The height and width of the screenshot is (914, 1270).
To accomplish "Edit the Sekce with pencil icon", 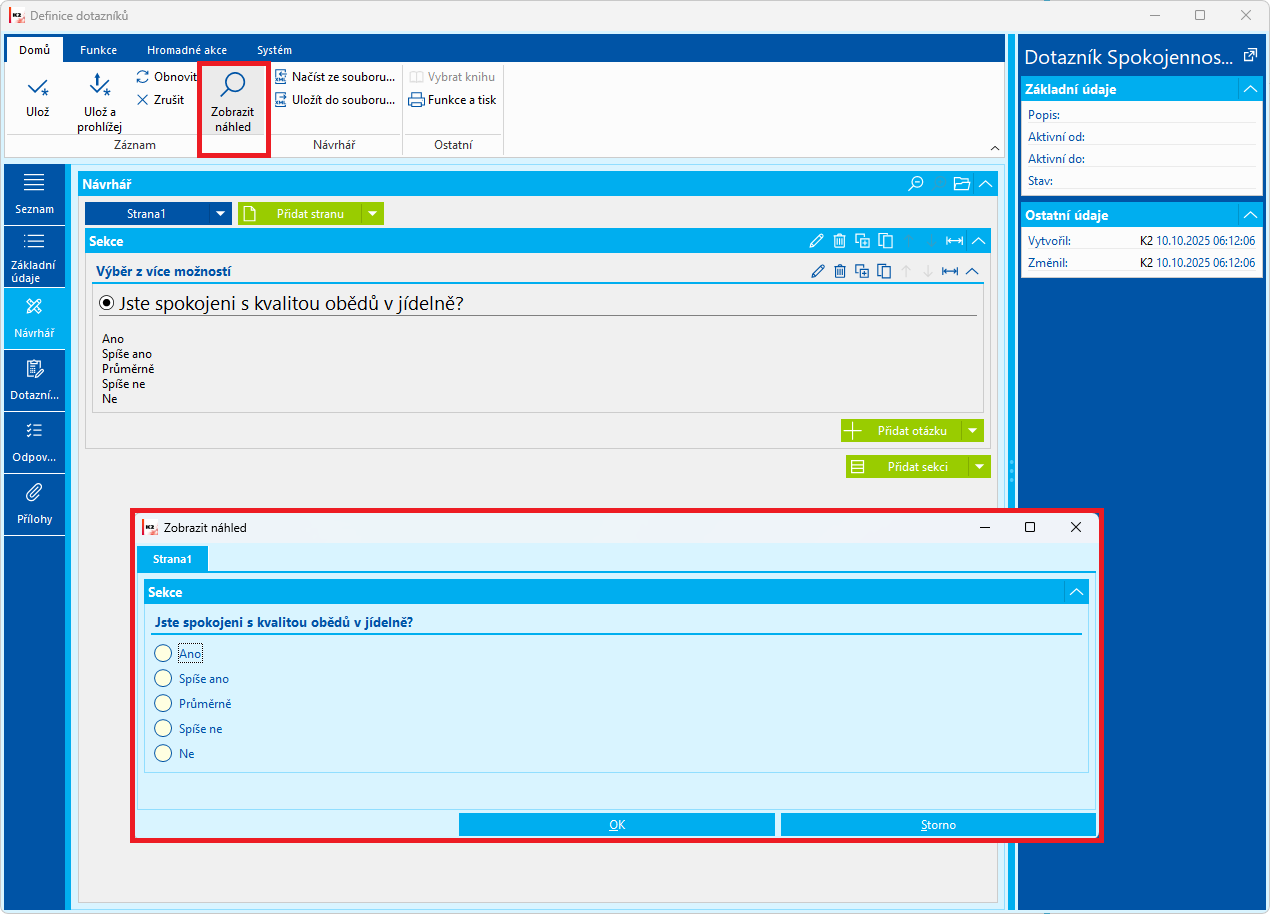I will pos(817,241).
